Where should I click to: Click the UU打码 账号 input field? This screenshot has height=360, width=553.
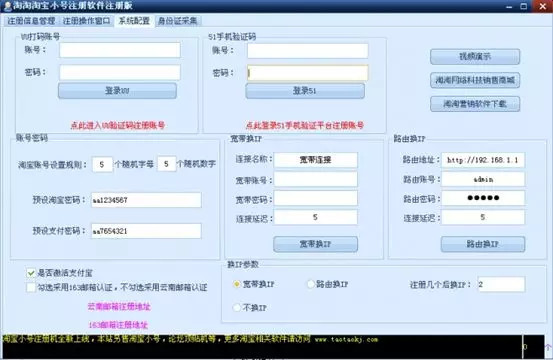tap(120, 50)
